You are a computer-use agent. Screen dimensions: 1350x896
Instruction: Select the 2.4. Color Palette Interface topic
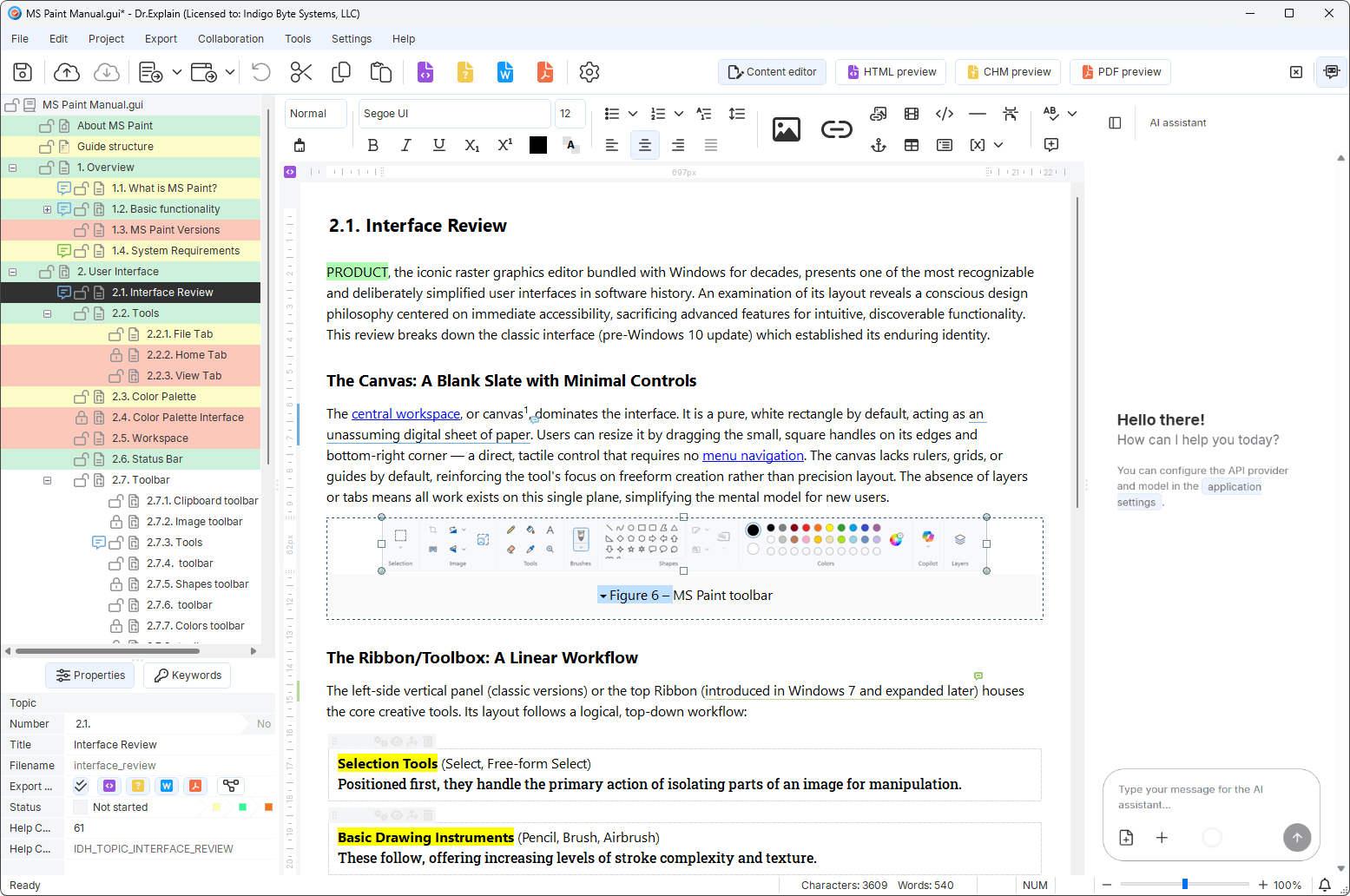coord(177,418)
